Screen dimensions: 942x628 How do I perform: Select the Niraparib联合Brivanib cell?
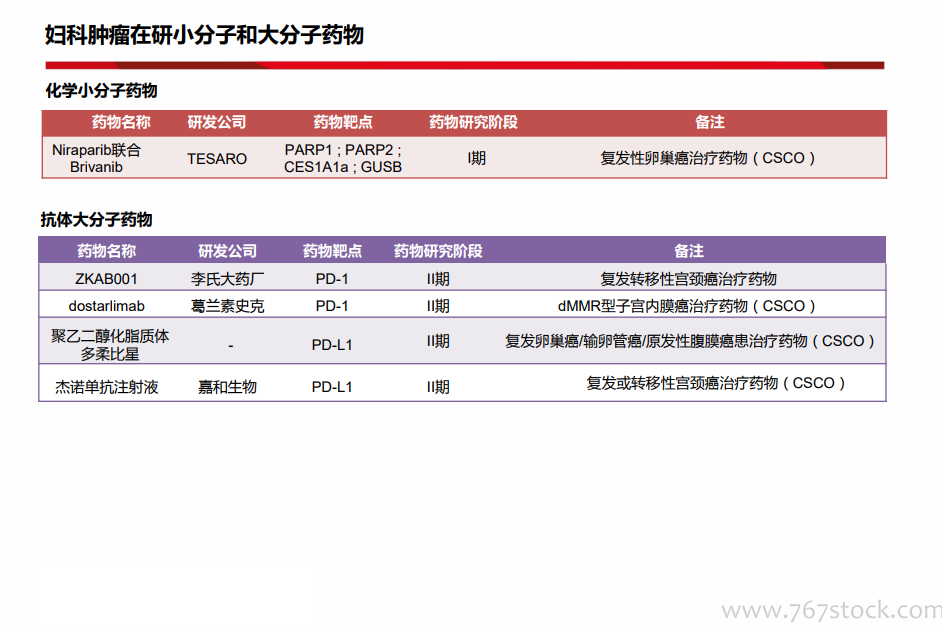(x=96, y=158)
